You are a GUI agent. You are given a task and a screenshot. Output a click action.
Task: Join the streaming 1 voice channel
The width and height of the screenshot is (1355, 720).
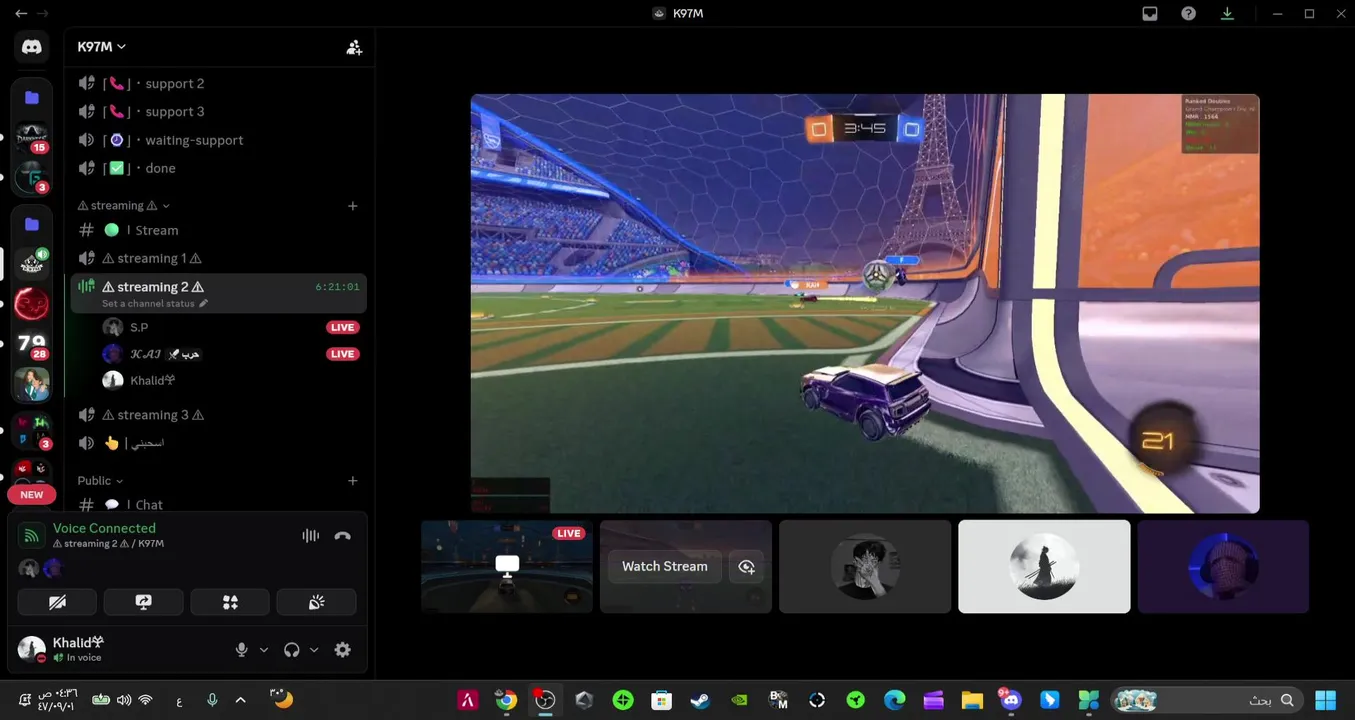[x=219, y=258]
